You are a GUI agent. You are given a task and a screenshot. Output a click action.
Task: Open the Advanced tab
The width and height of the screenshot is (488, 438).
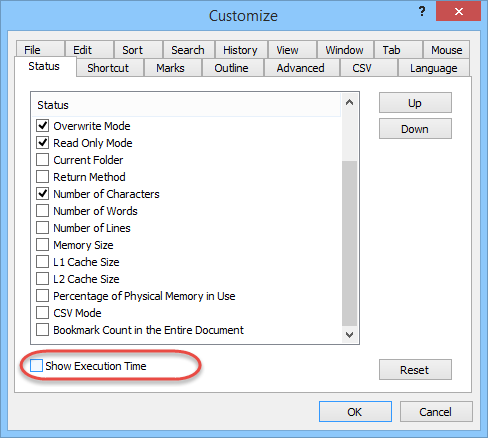(300, 68)
